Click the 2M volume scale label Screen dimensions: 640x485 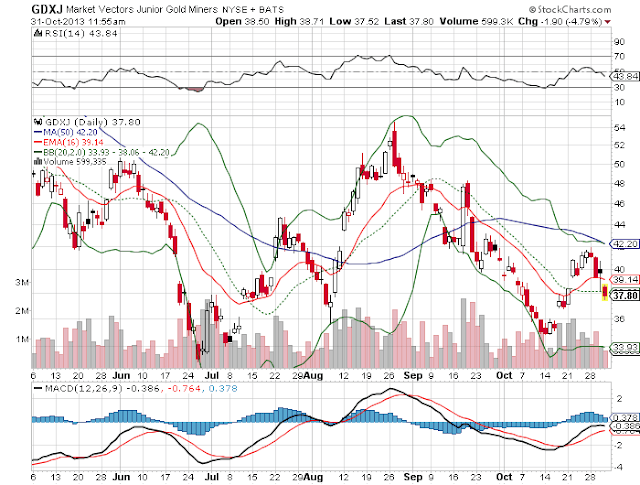22,311
